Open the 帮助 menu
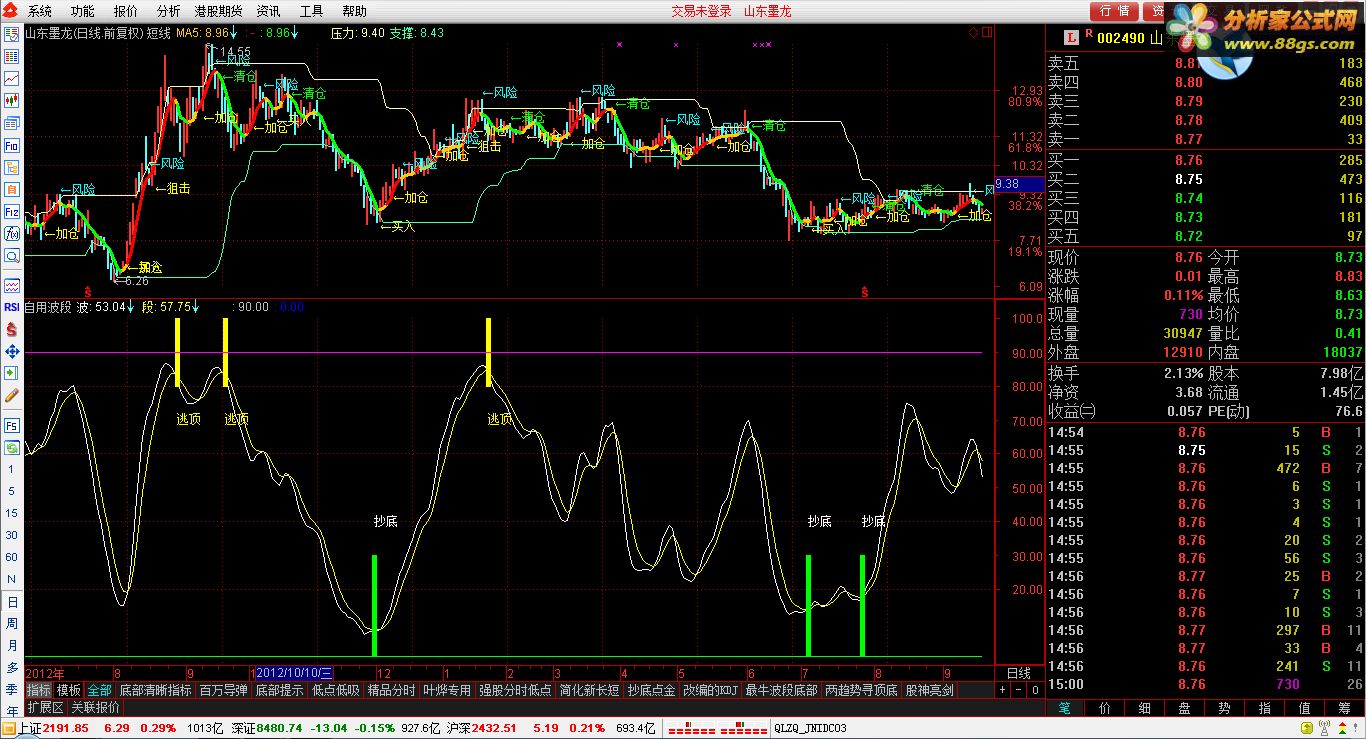 click(x=354, y=11)
